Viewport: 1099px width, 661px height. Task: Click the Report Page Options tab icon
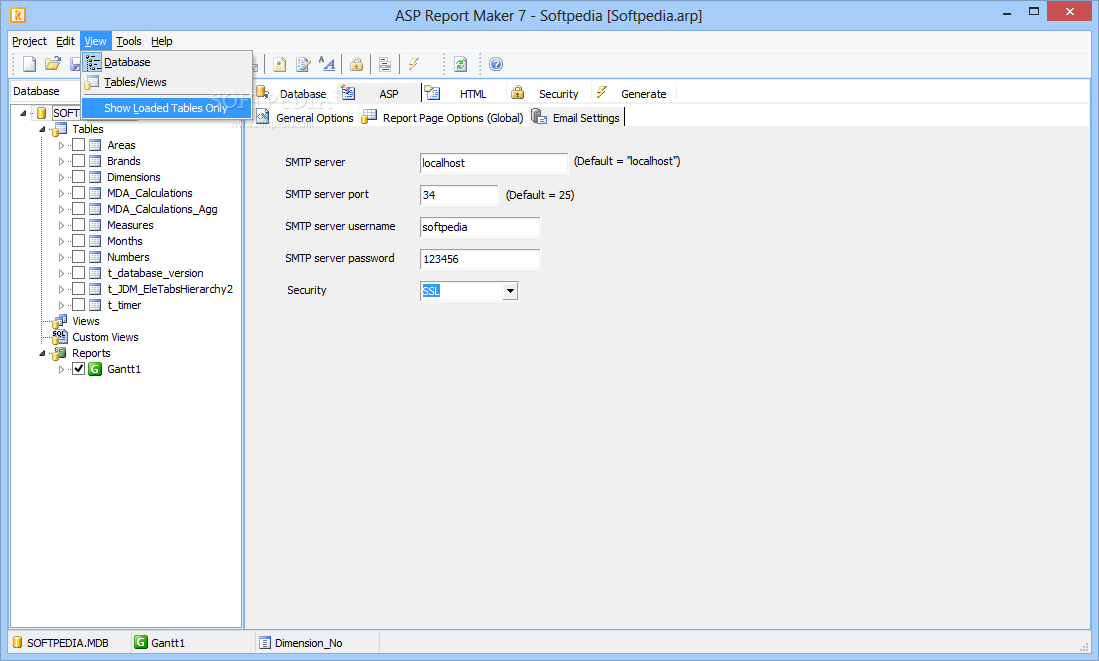pyautogui.click(x=369, y=117)
